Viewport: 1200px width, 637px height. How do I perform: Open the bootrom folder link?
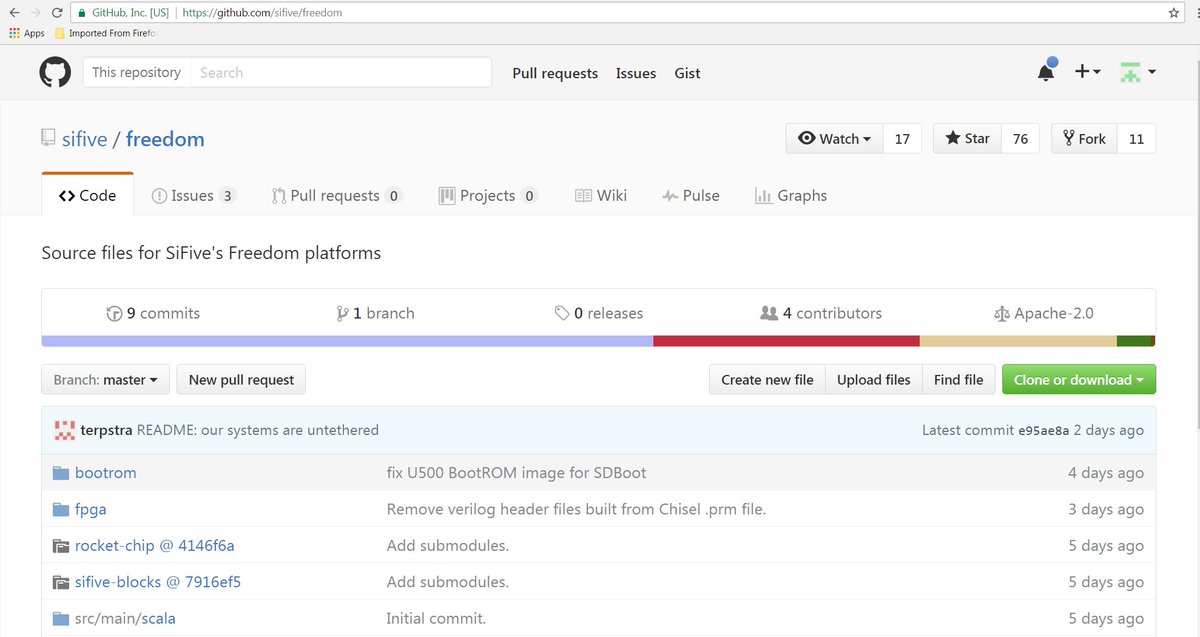coord(106,473)
